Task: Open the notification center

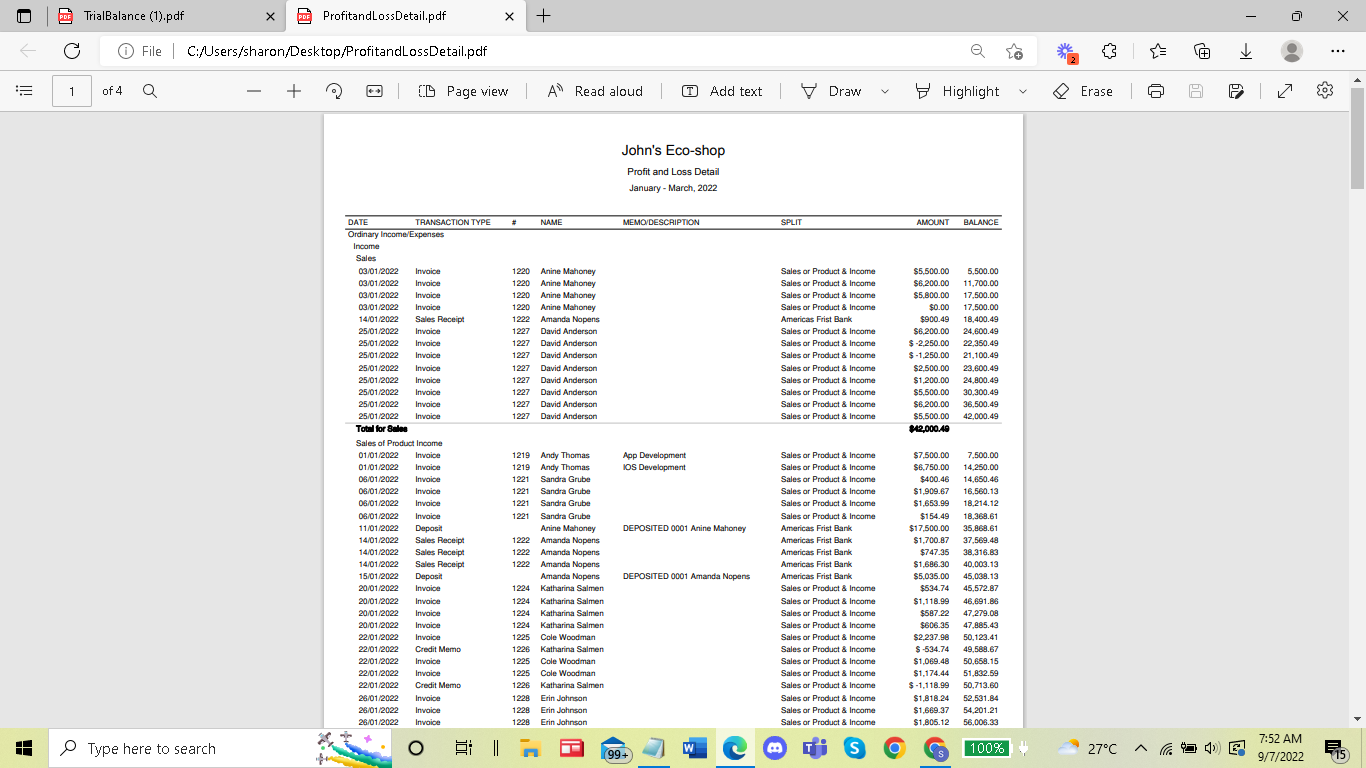Action: pyautogui.click(x=1334, y=748)
